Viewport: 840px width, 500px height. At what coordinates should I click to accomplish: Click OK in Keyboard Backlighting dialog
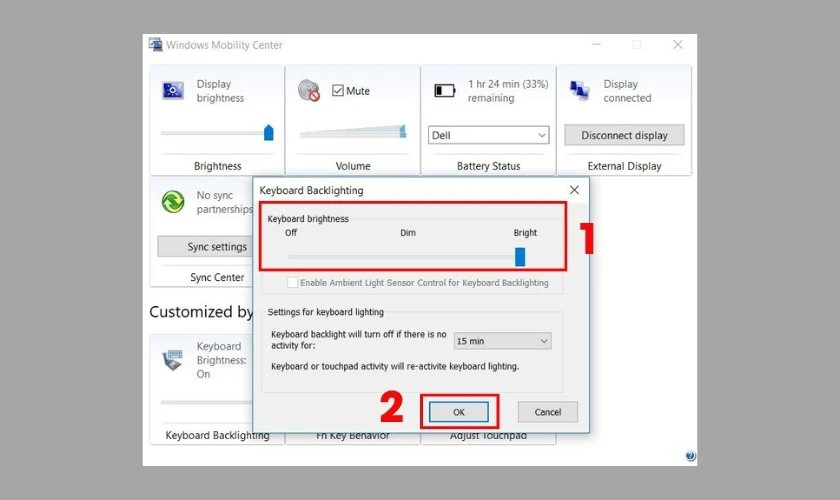tap(459, 412)
